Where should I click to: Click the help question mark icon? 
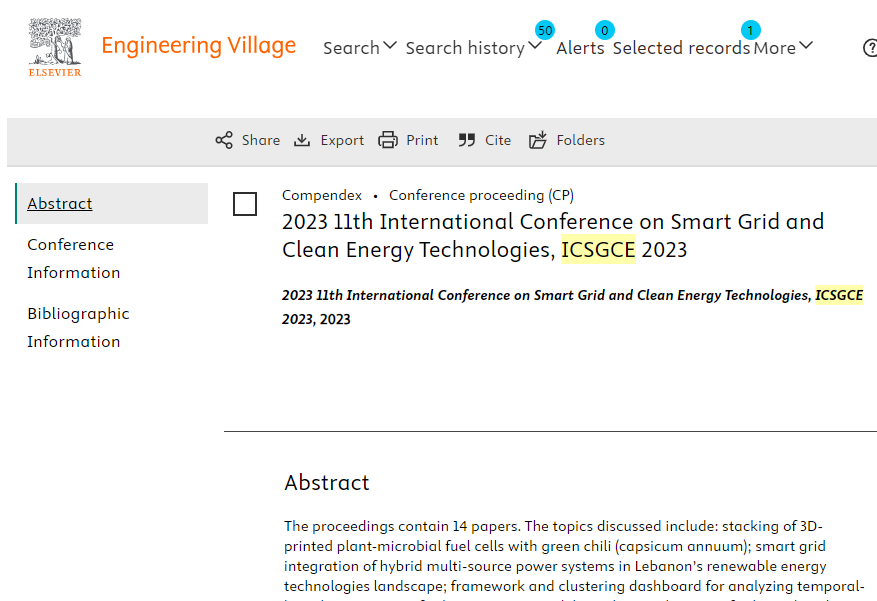pyautogui.click(x=870, y=48)
